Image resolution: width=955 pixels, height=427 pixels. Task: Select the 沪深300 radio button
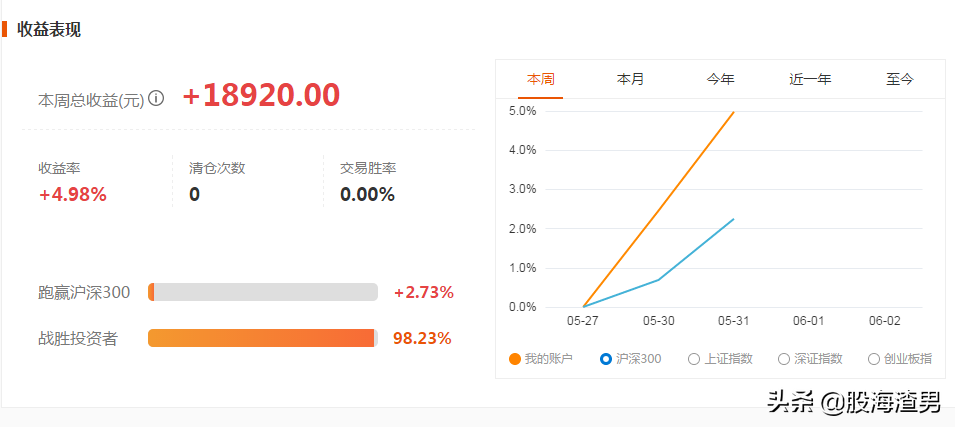(x=605, y=359)
